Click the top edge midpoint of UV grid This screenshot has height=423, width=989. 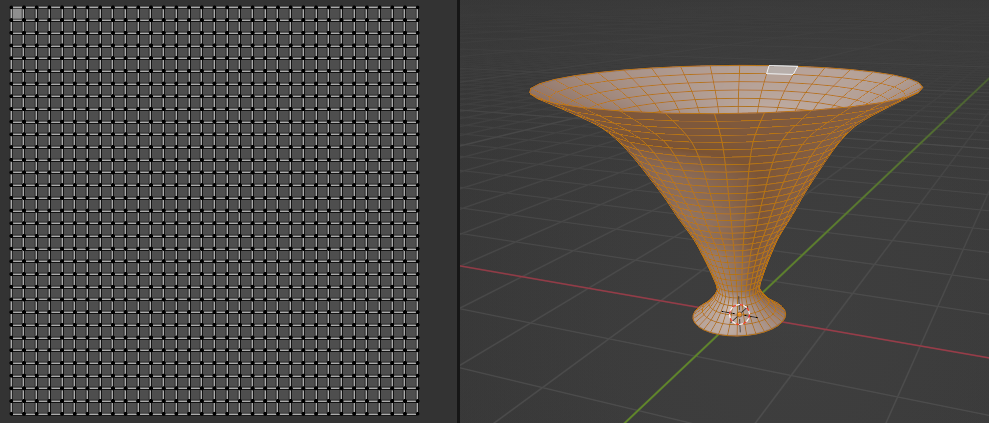tap(214, 7)
